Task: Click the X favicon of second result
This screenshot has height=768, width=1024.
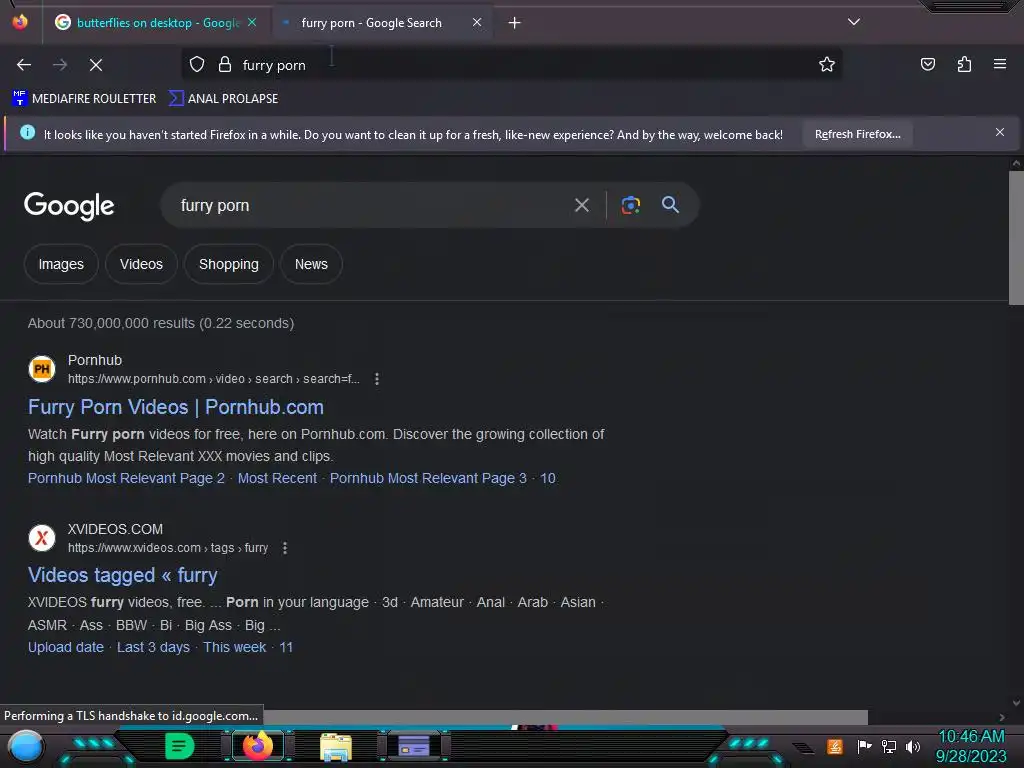Action: 42,538
